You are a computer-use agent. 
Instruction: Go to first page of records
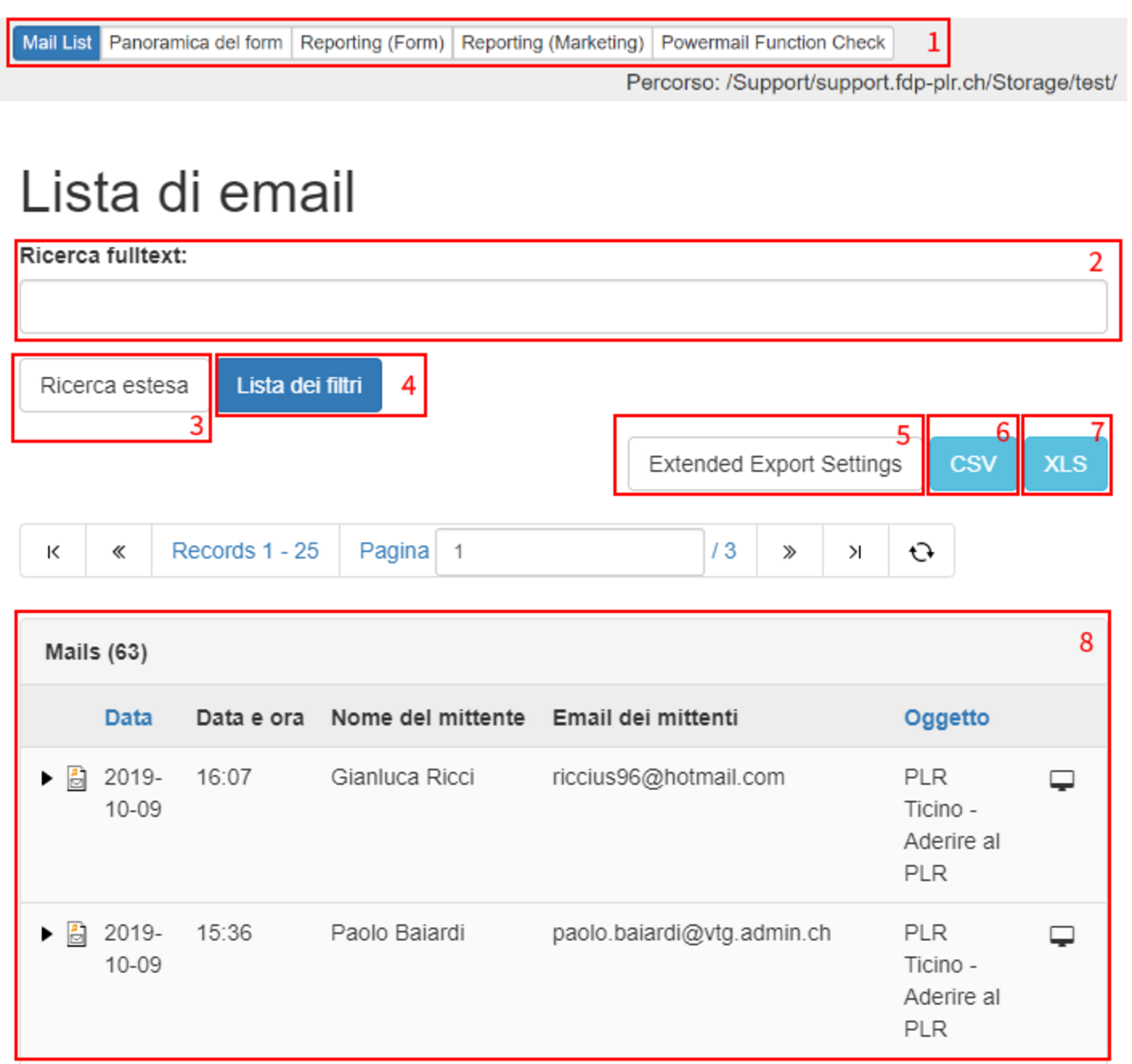point(54,551)
